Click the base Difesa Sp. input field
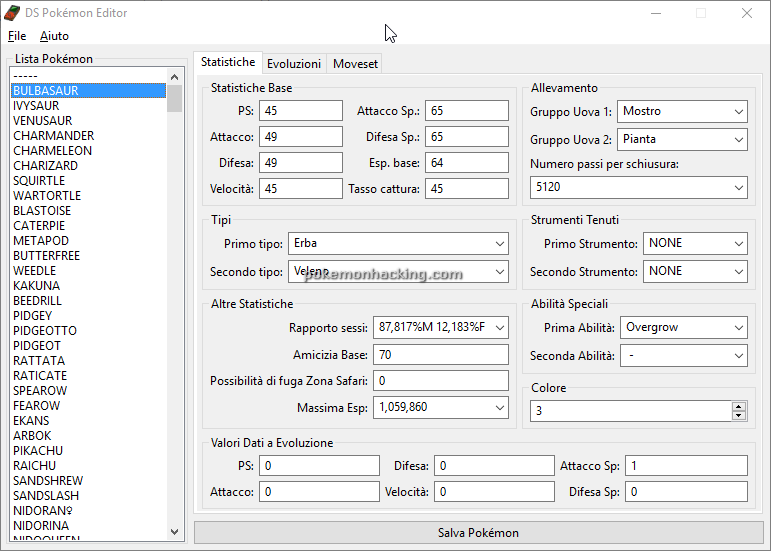The width and height of the screenshot is (771, 551). (467, 137)
